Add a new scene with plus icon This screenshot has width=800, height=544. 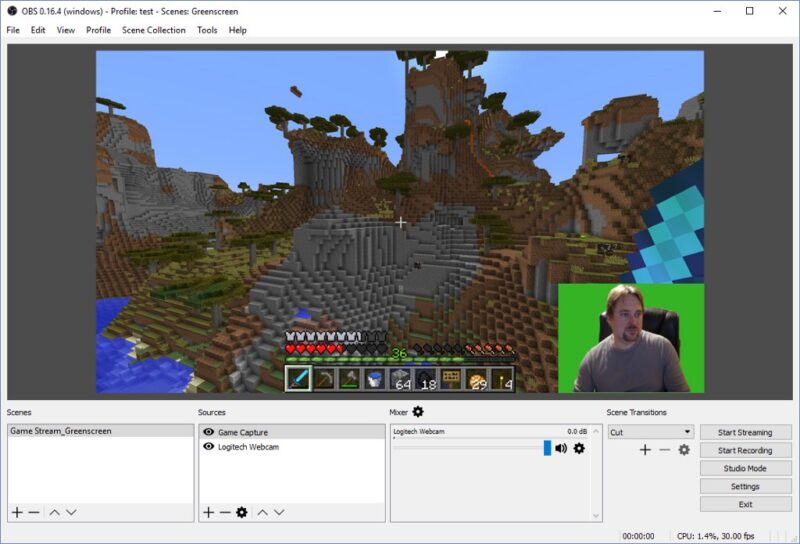17,512
